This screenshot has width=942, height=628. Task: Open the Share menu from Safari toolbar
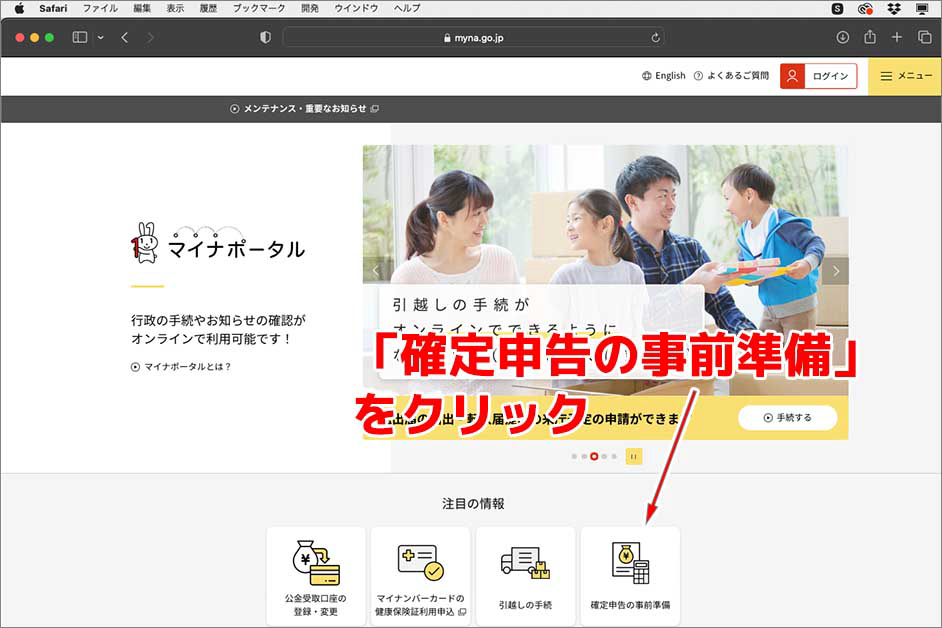[871, 37]
